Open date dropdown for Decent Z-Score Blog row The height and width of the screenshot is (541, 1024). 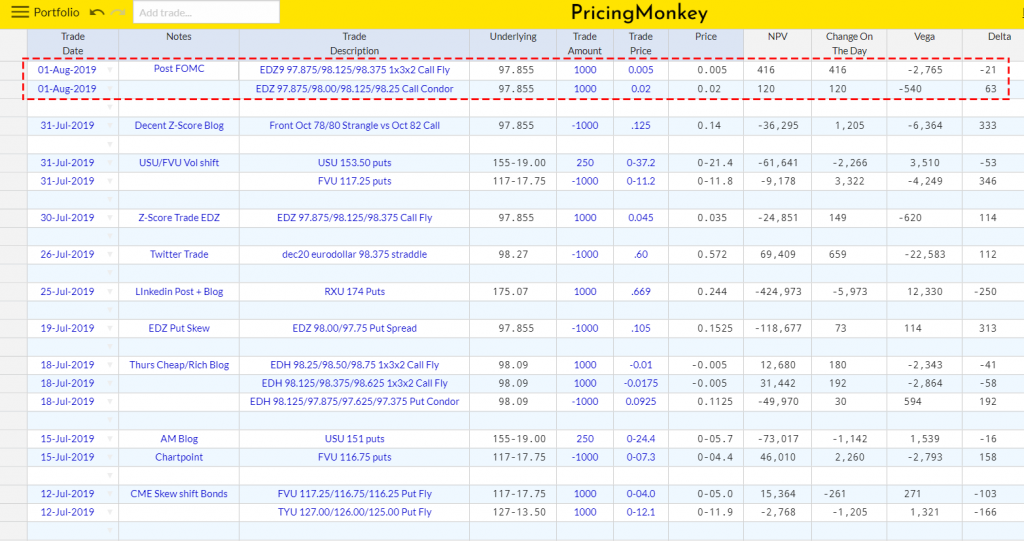coord(110,125)
